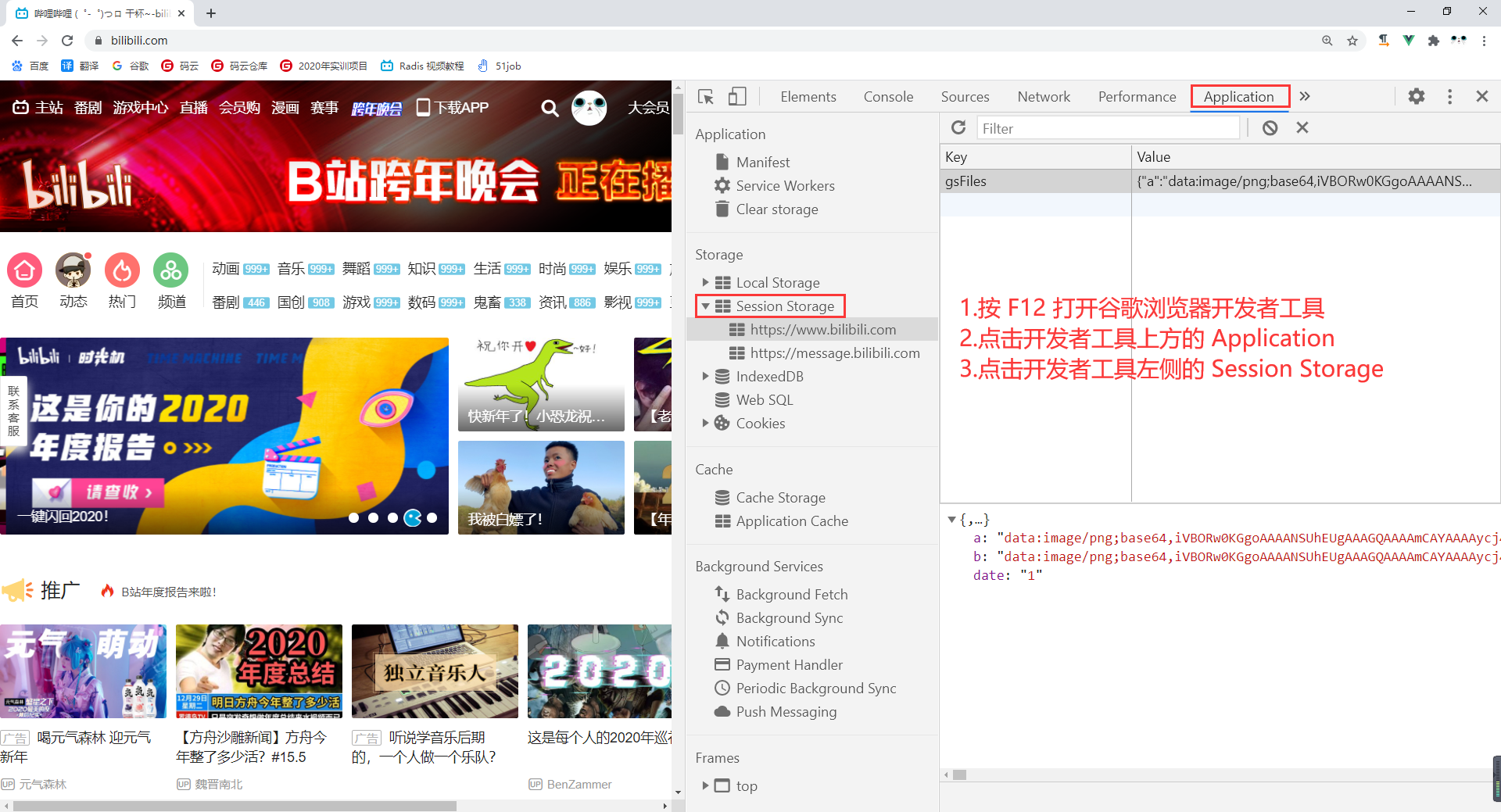The width and height of the screenshot is (1501, 812).
Task: Open Web SQL storage item
Action: tap(764, 399)
